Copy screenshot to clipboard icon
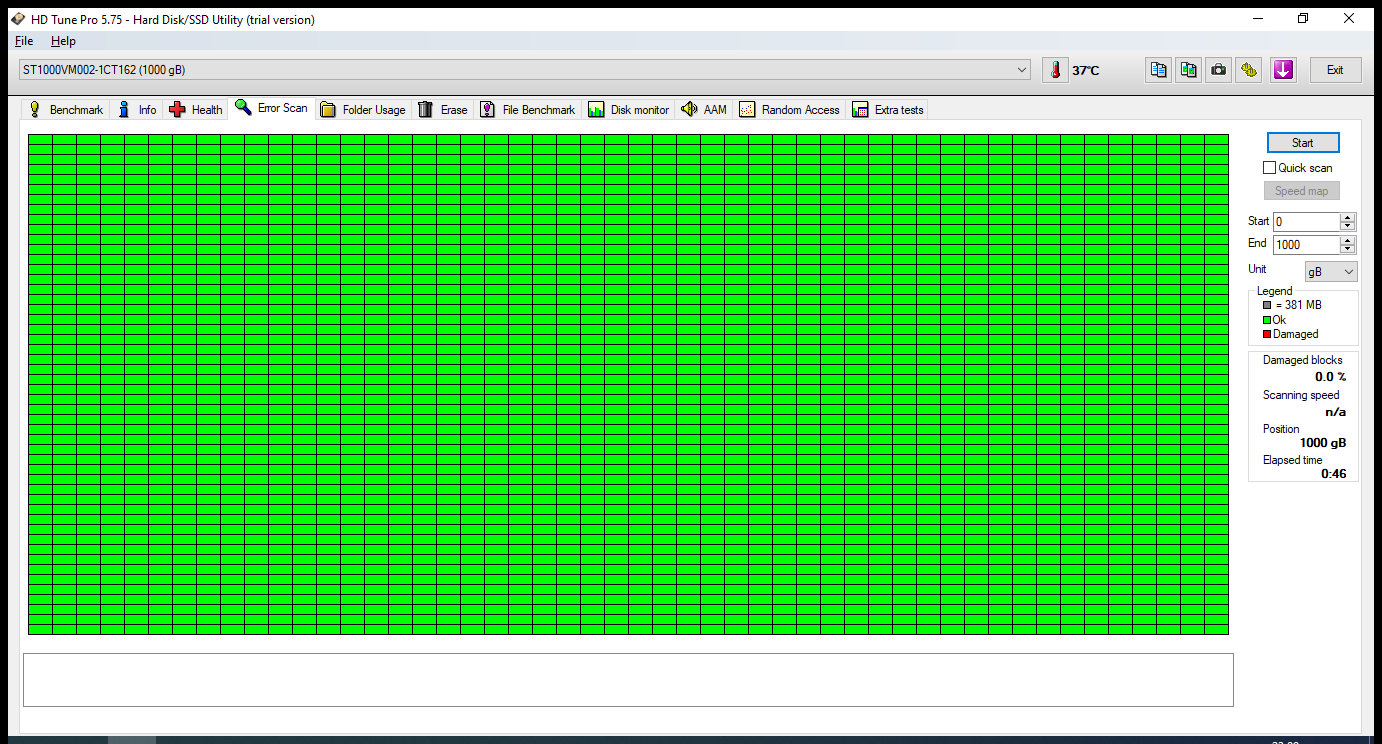The width and height of the screenshot is (1382, 744). click(x=1188, y=70)
